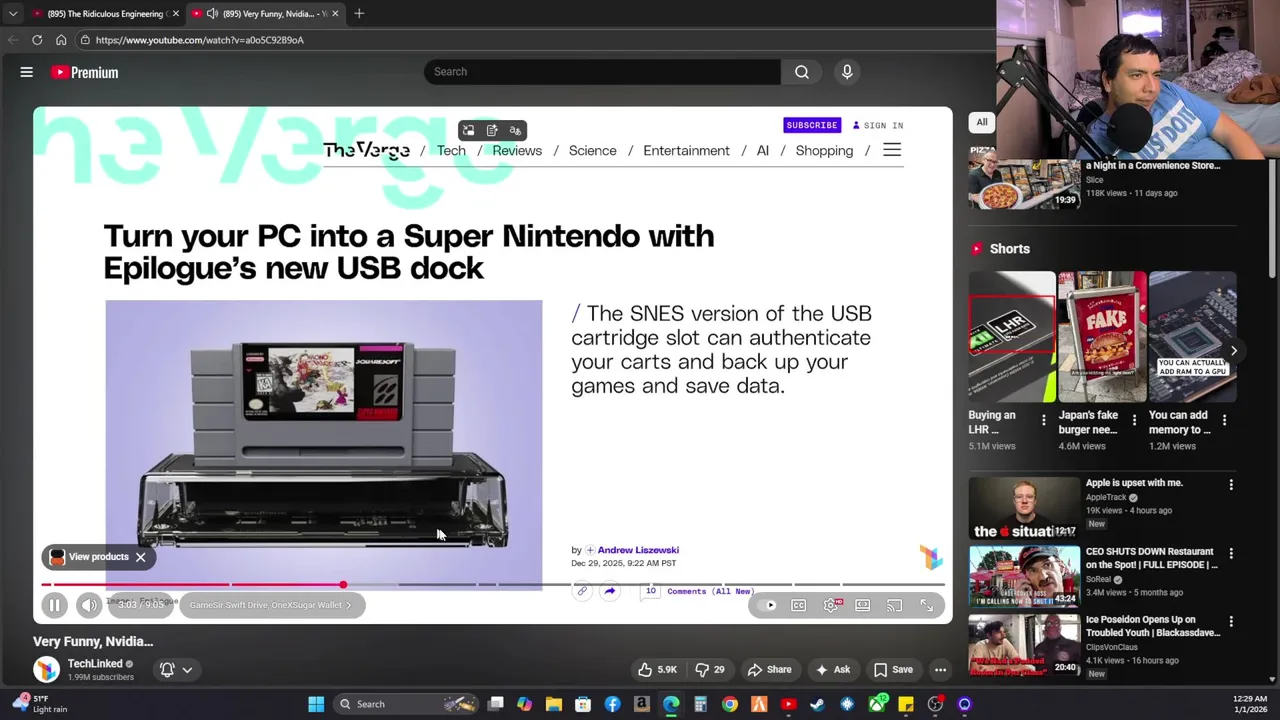Reload the page
Screen dimensions: 1280x720
click(37, 40)
